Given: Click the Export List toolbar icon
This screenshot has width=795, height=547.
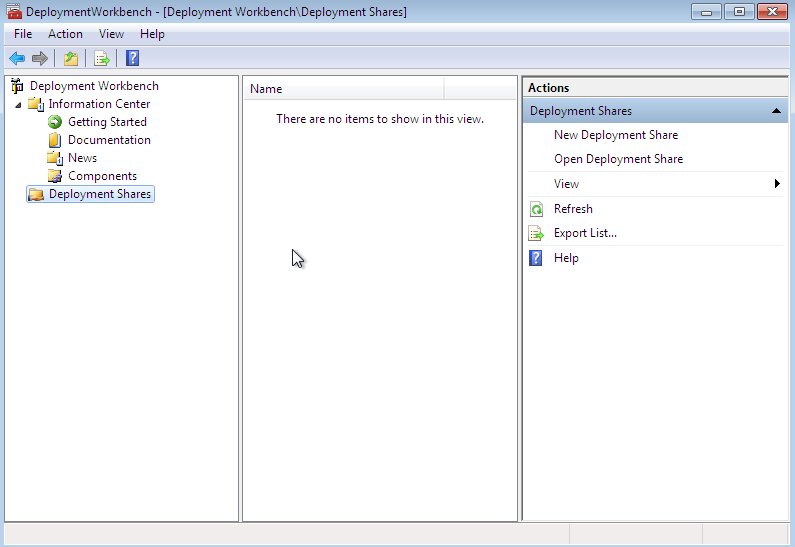Looking at the screenshot, I should click(x=101, y=58).
